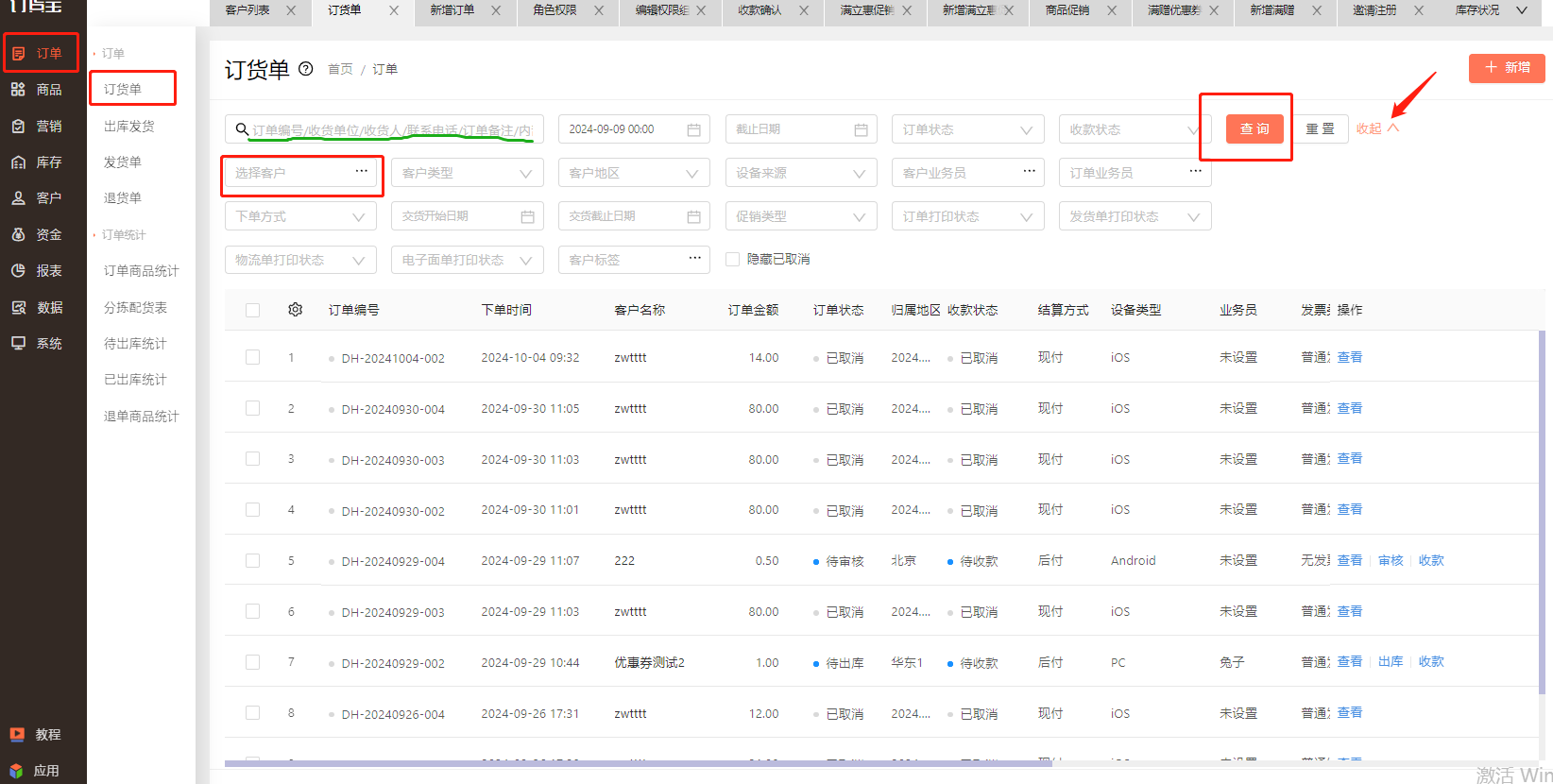This screenshot has width=1553, height=784.
Task: Open the 设备来源 dropdown
Action: pos(801,173)
